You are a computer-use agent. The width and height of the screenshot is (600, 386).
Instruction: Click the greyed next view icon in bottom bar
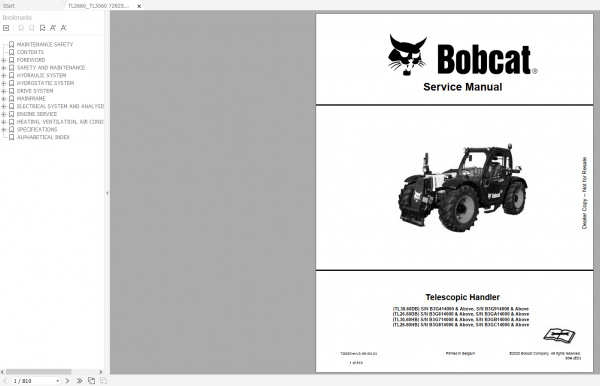click(103, 381)
